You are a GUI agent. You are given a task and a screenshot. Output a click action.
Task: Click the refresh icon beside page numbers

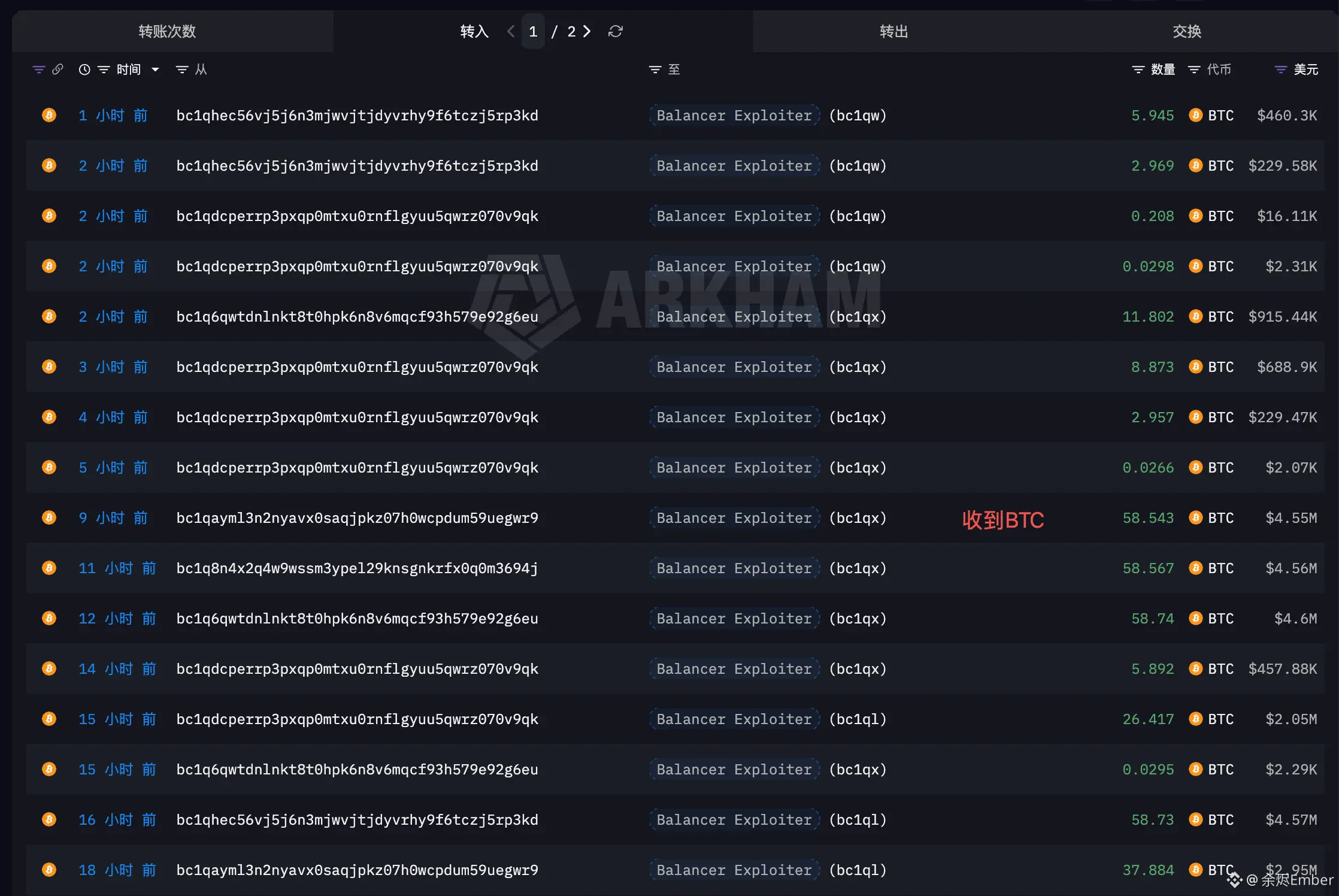[615, 31]
